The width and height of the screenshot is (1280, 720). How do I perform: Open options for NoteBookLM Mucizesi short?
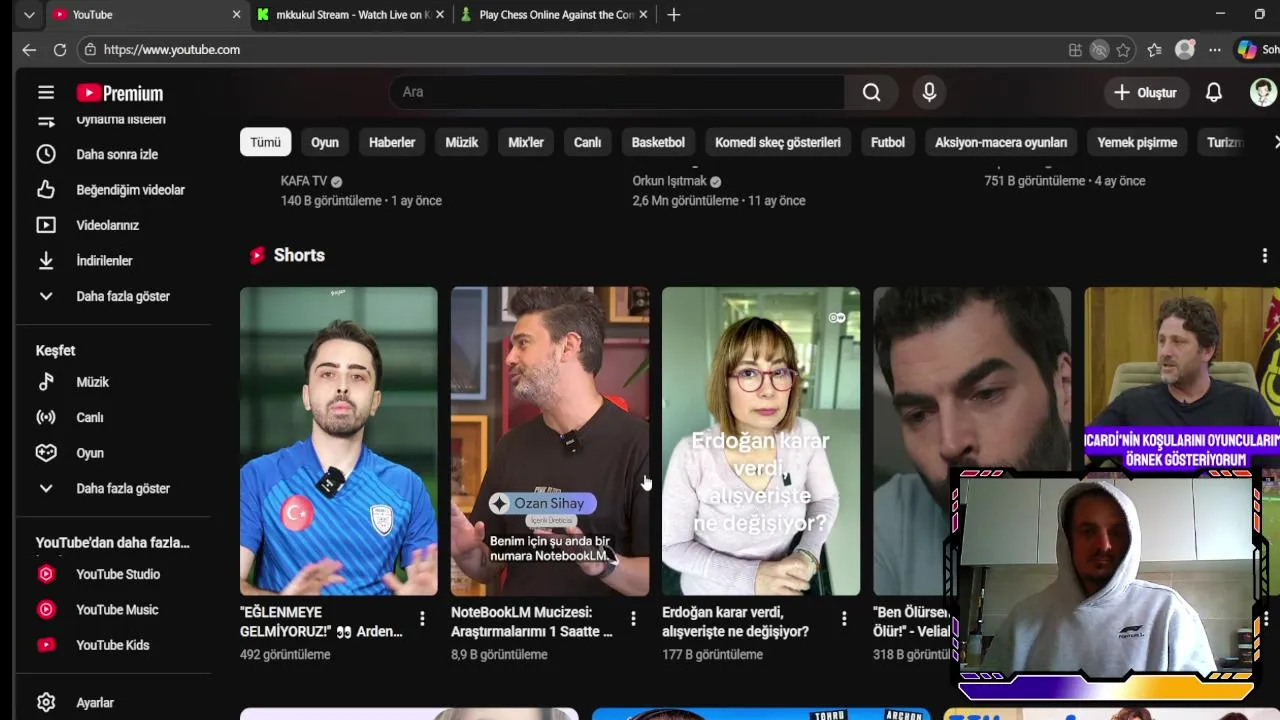tap(633, 619)
